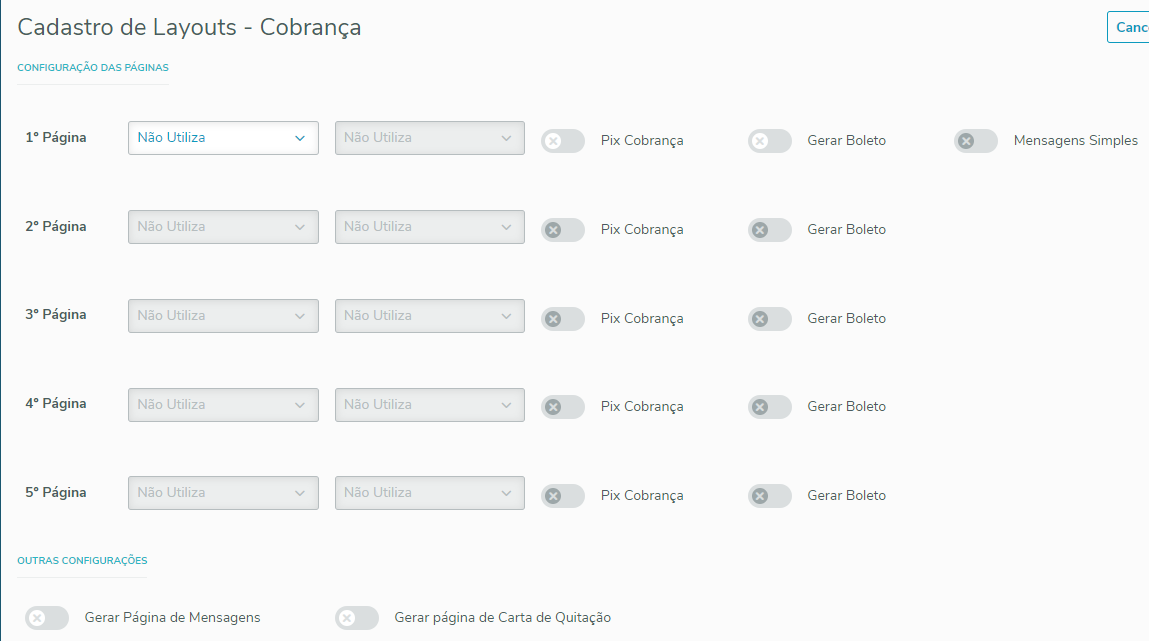Screen dimensions: 1149x641
Task: Toggle Pix Cobrança for 2° Página
Action: [x=563, y=230]
